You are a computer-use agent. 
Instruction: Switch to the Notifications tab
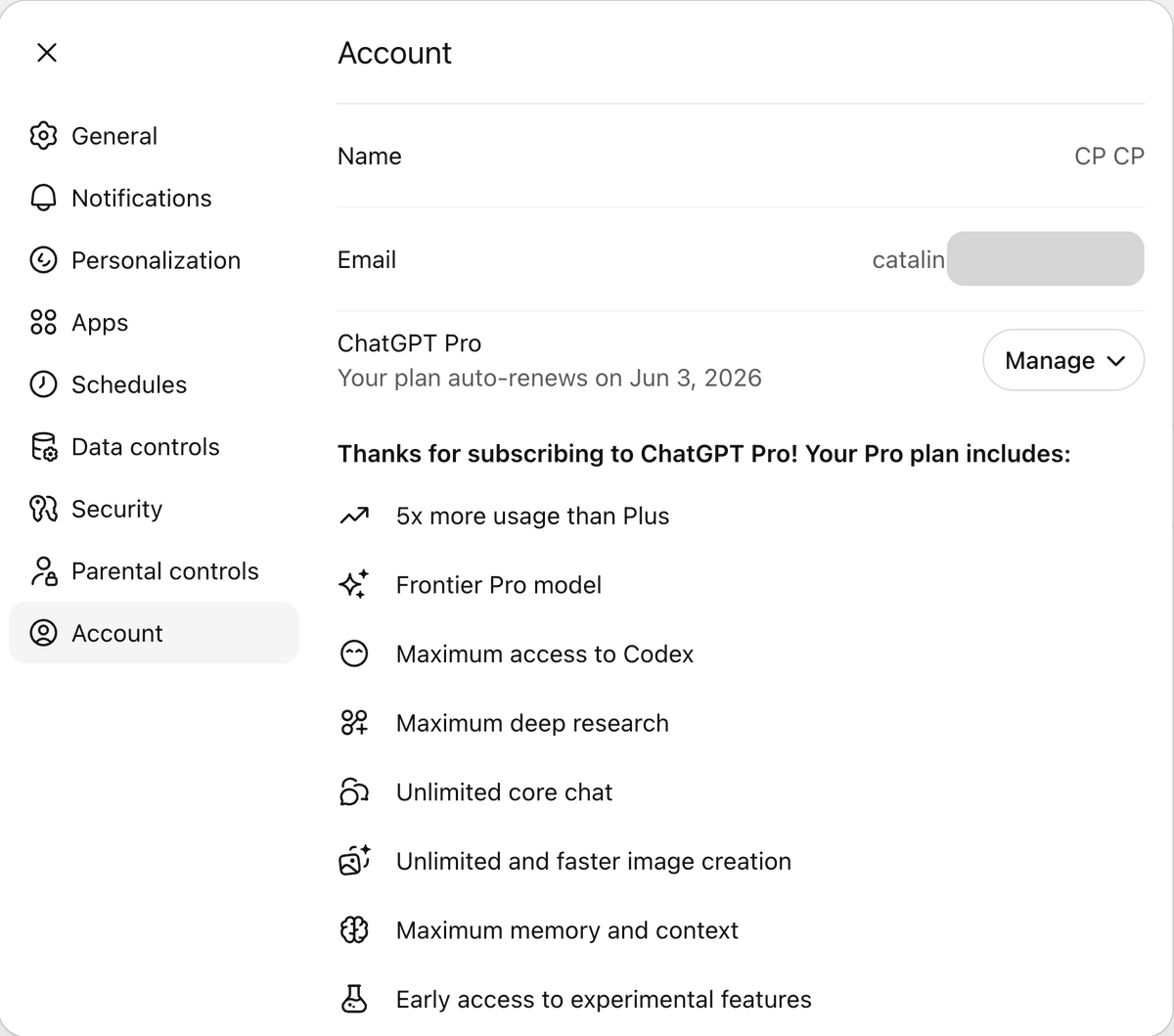point(154,198)
